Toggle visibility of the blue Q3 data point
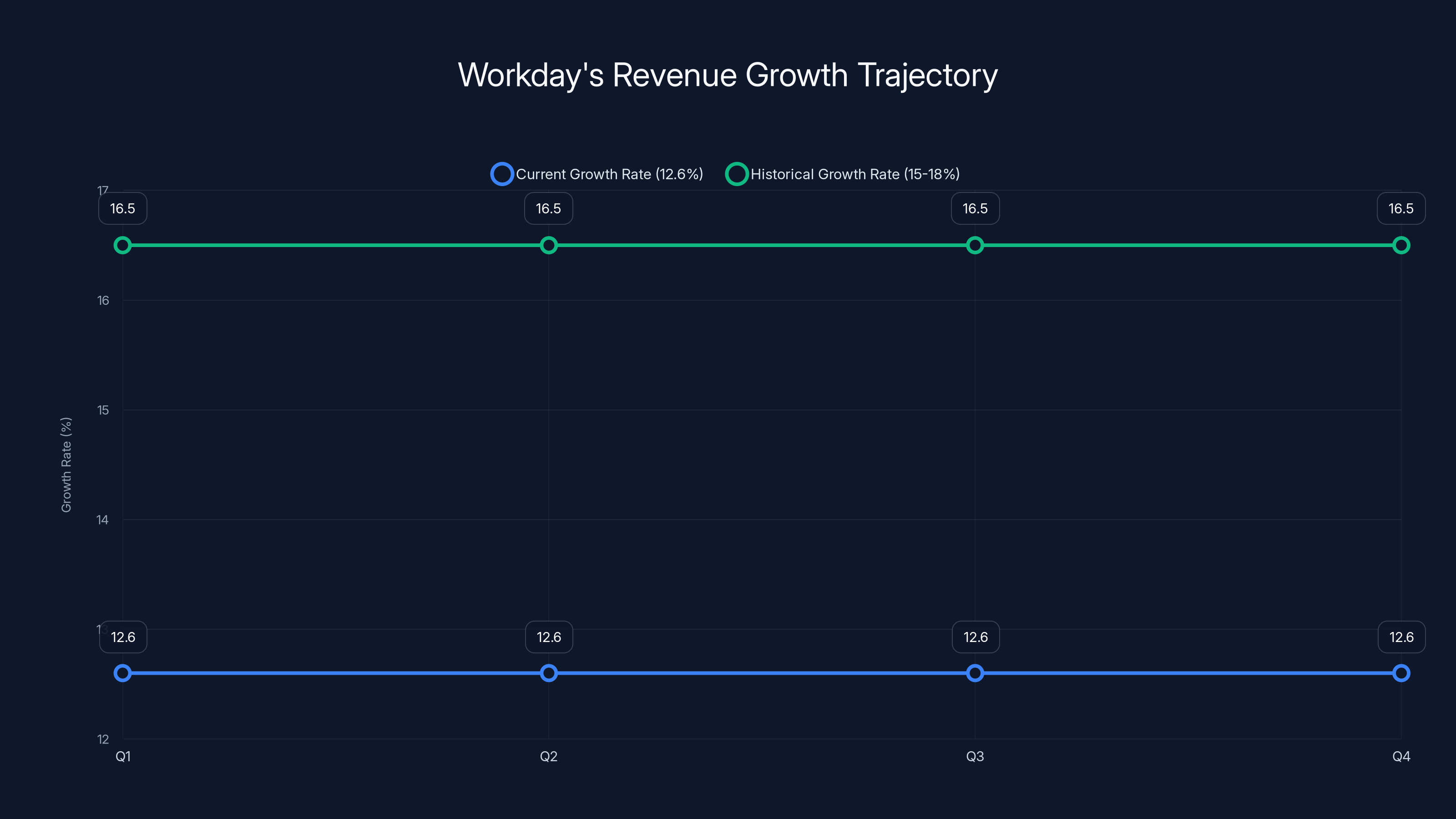 point(975,673)
